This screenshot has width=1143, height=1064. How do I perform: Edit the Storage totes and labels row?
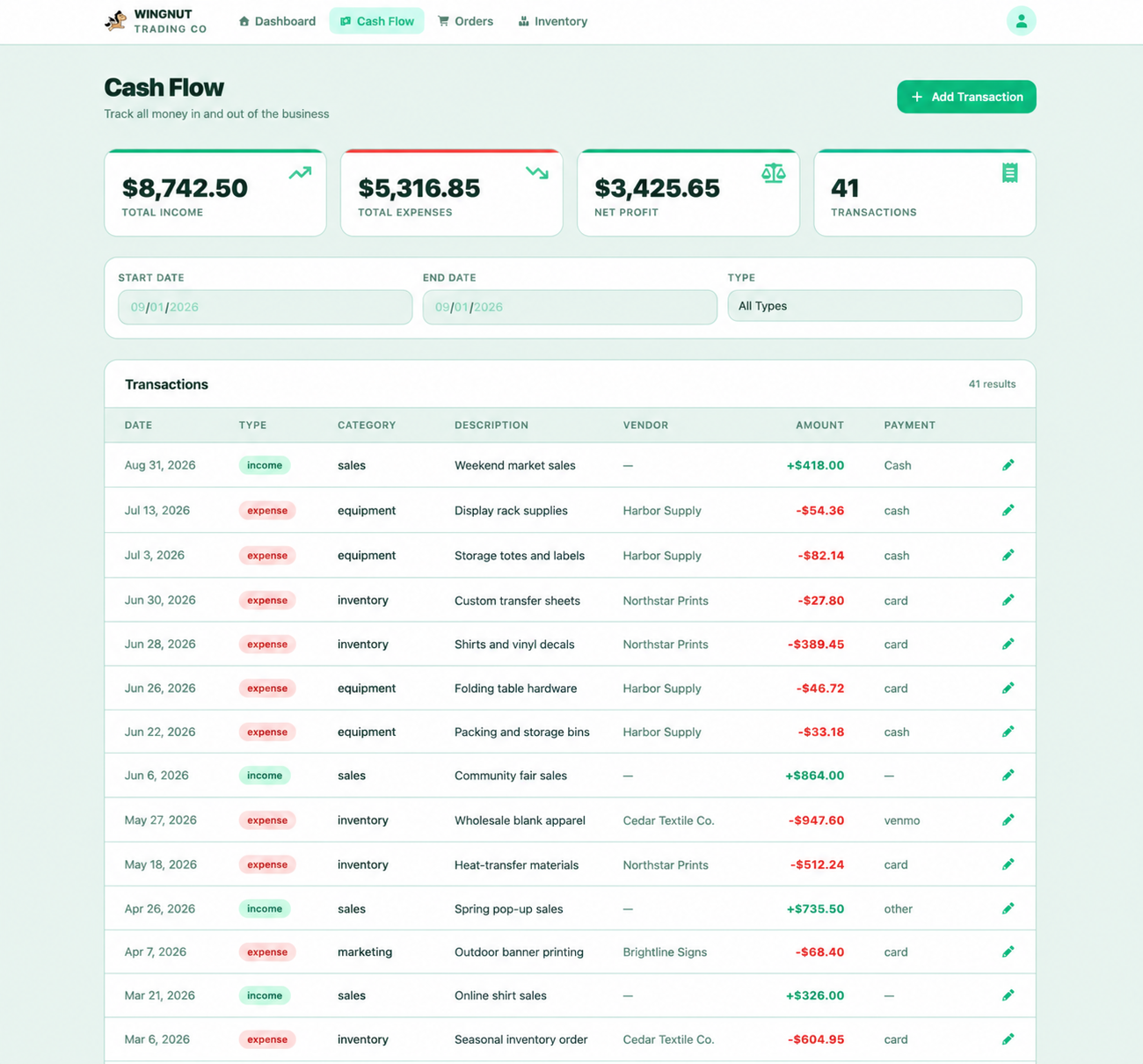coord(1008,555)
